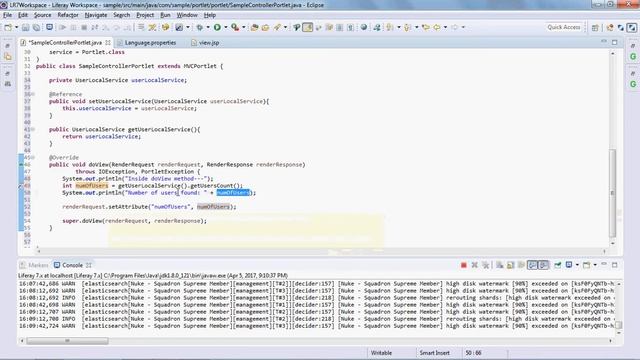This screenshot has height=360, width=640.
Task: Click the Next Annotation toolbar icon
Action: tap(390, 27)
